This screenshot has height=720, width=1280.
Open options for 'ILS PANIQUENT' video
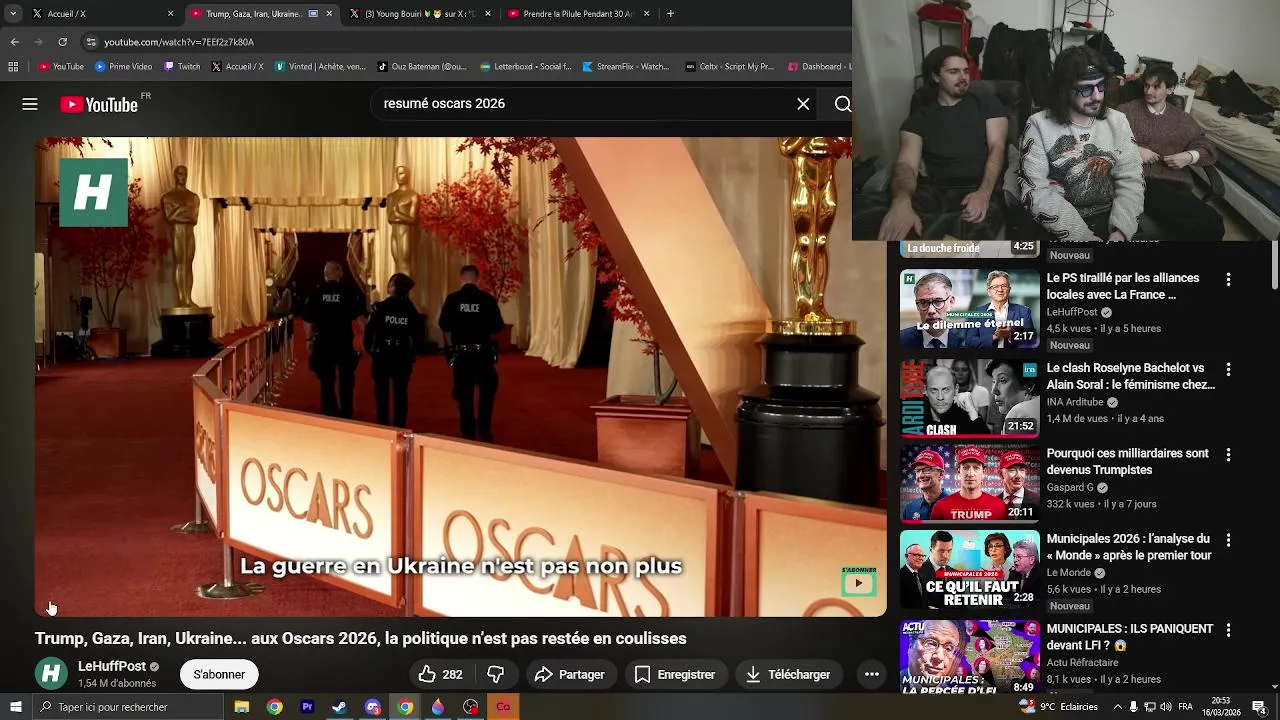click(x=1228, y=630)
